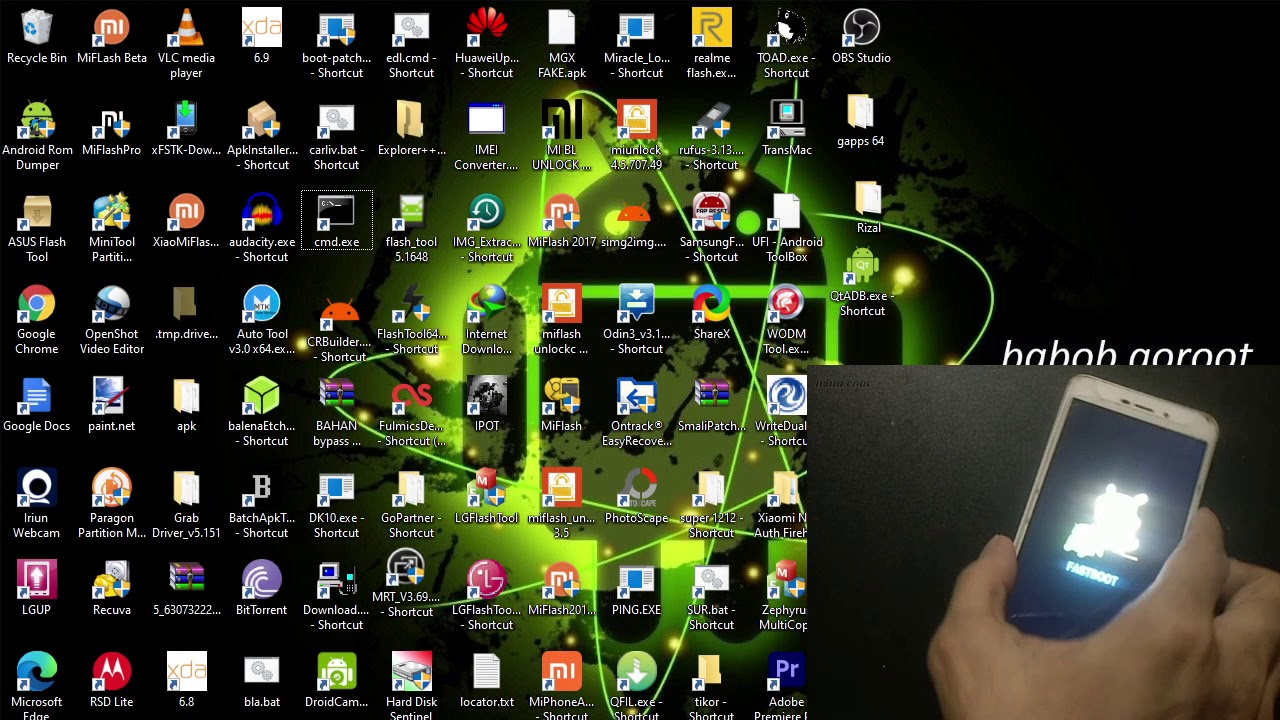Launch Iriun Webcam
The image size is (1280, 720).
pos(37,489)
